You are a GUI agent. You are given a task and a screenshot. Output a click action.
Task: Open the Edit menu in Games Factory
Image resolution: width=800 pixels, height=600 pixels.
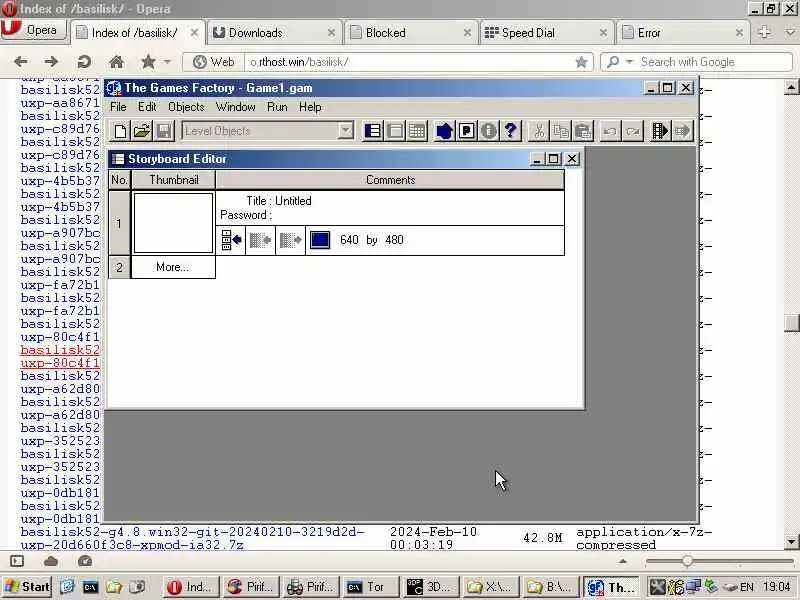(x=147, y=107)
